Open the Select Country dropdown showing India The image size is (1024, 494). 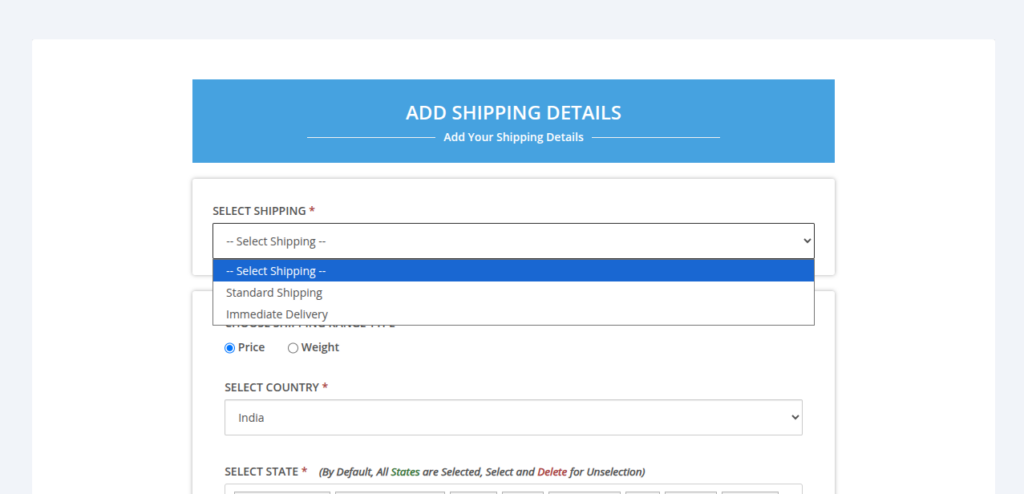pos(513,417)
